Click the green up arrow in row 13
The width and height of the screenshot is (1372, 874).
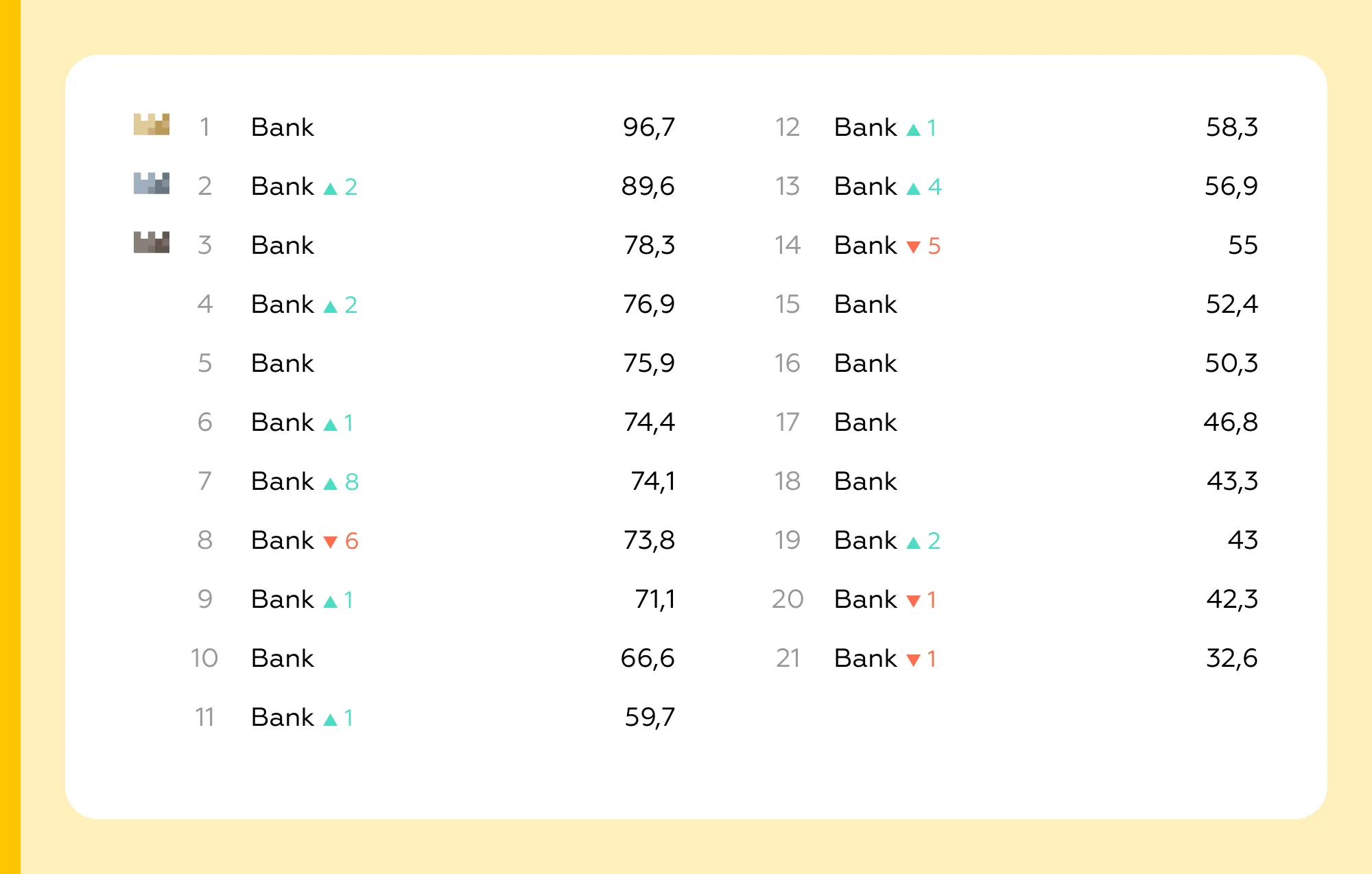tap(913, 189)
